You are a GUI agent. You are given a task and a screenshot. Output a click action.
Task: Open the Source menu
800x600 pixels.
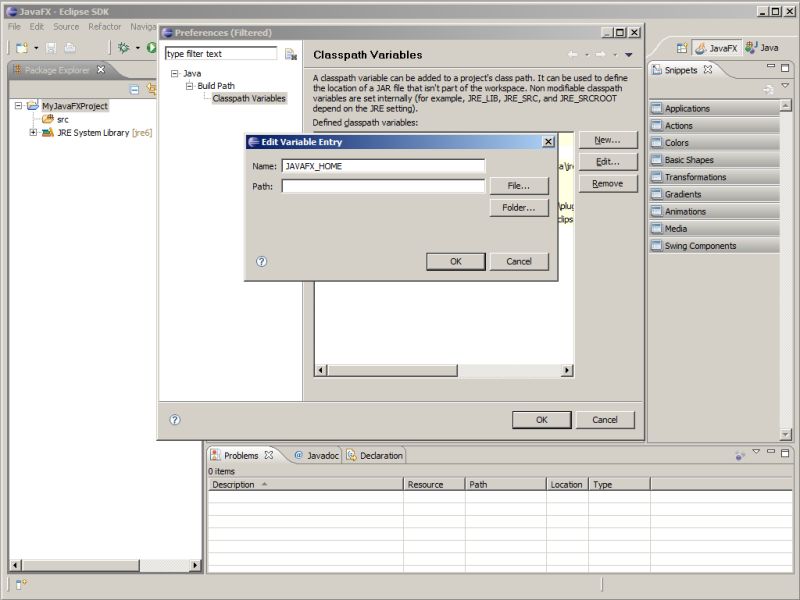point(66,27)
